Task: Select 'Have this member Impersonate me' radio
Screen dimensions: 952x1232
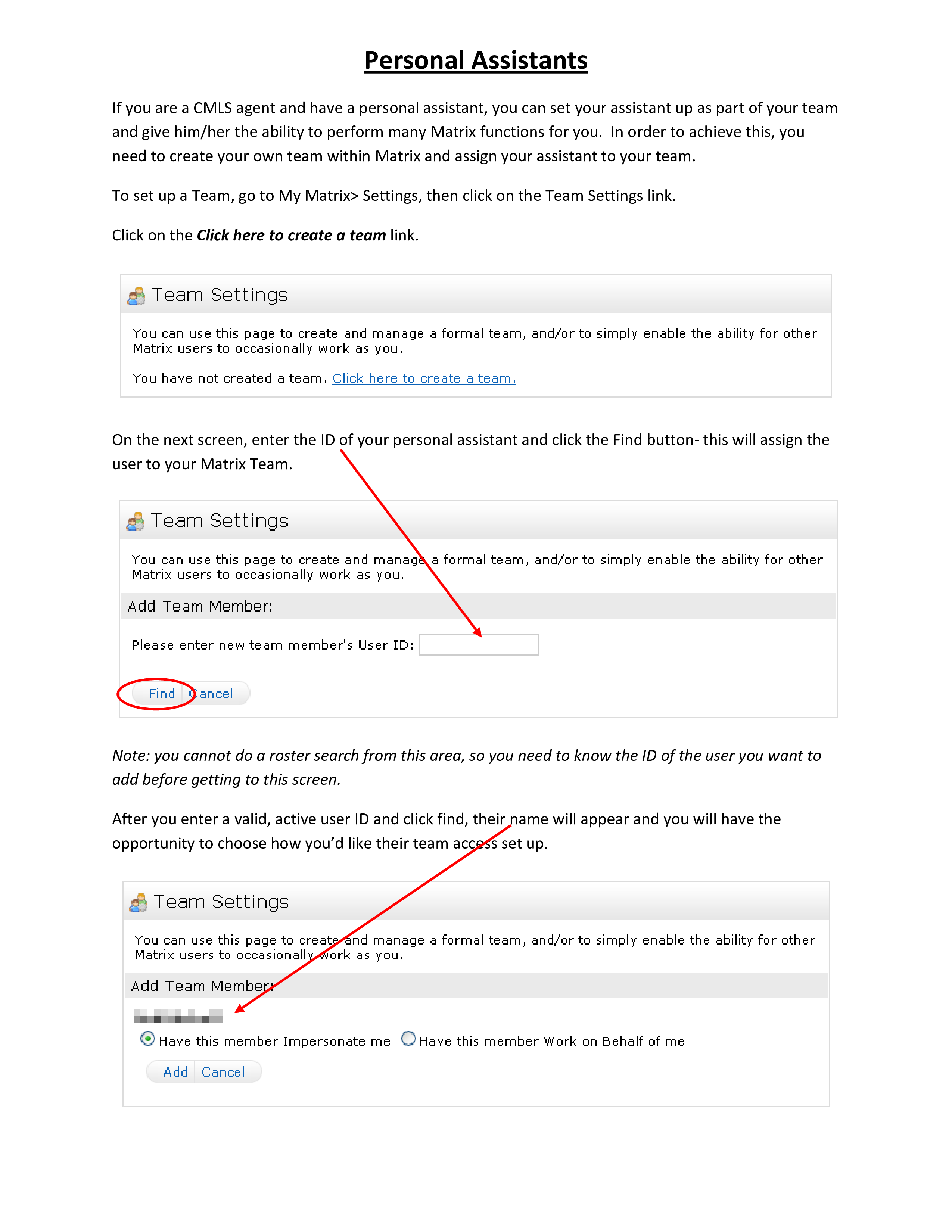Action: 148,1039
